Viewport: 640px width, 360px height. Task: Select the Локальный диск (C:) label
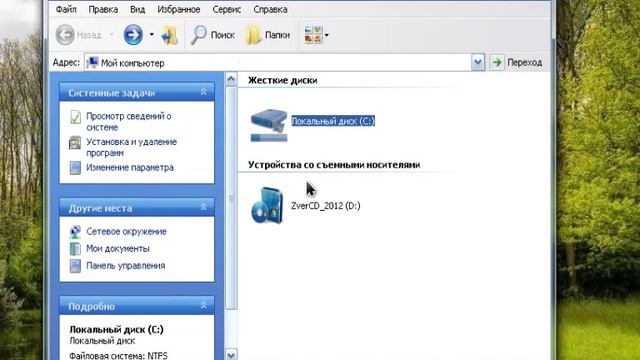click(333, 121)
